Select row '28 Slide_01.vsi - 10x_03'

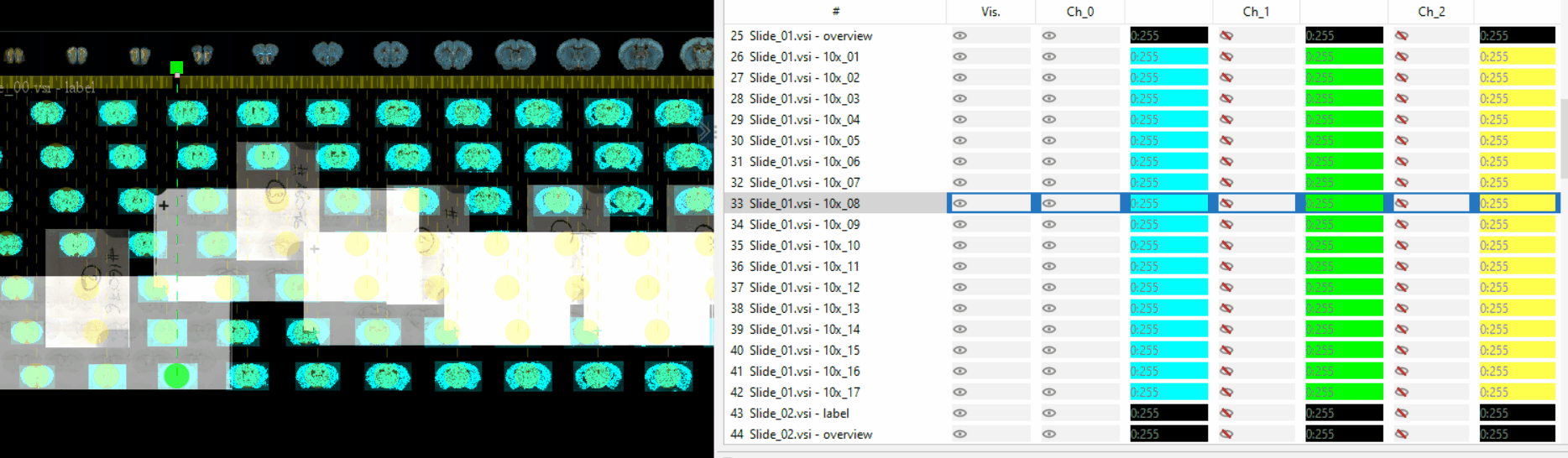pos(835,98)
